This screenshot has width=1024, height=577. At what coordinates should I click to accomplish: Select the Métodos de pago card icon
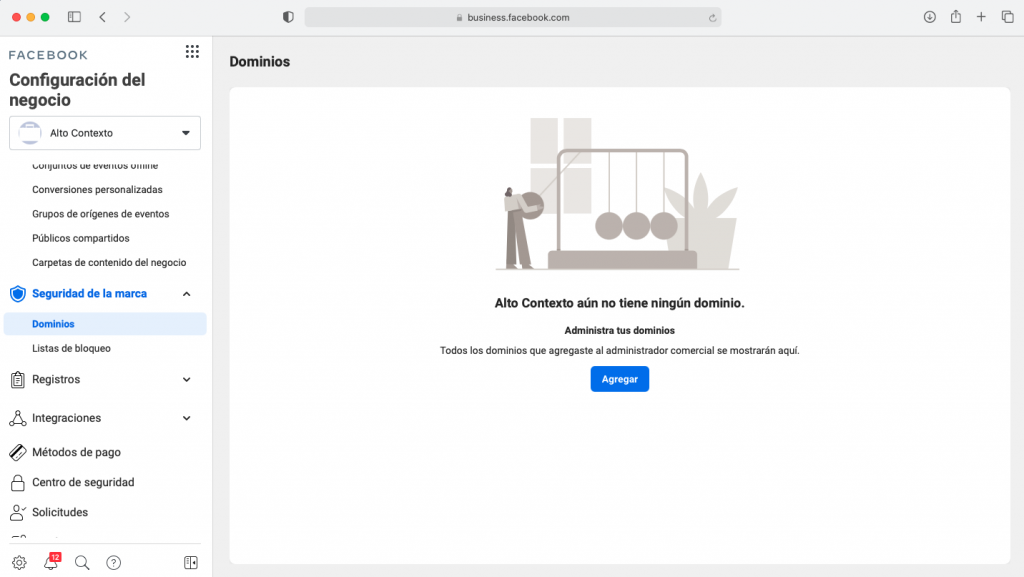coord(17,452)
